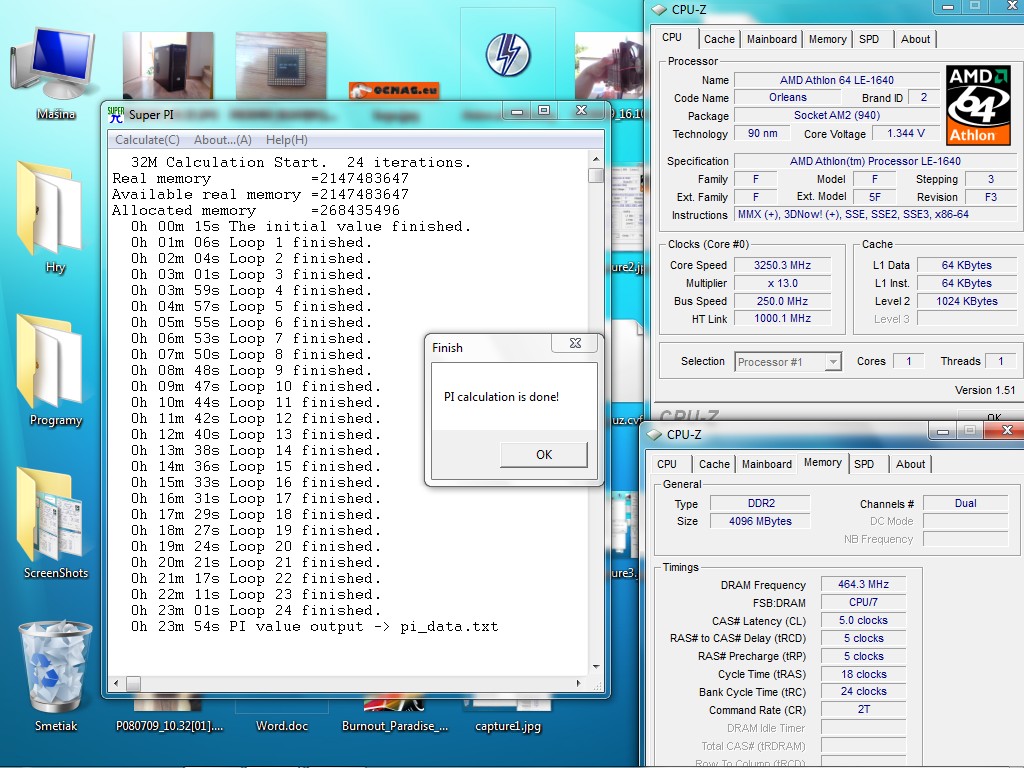The height and width of the screenshot is (768, 1024).
Task: Click the 5.0 clocks CAS# Latency value
Action: 863,620
